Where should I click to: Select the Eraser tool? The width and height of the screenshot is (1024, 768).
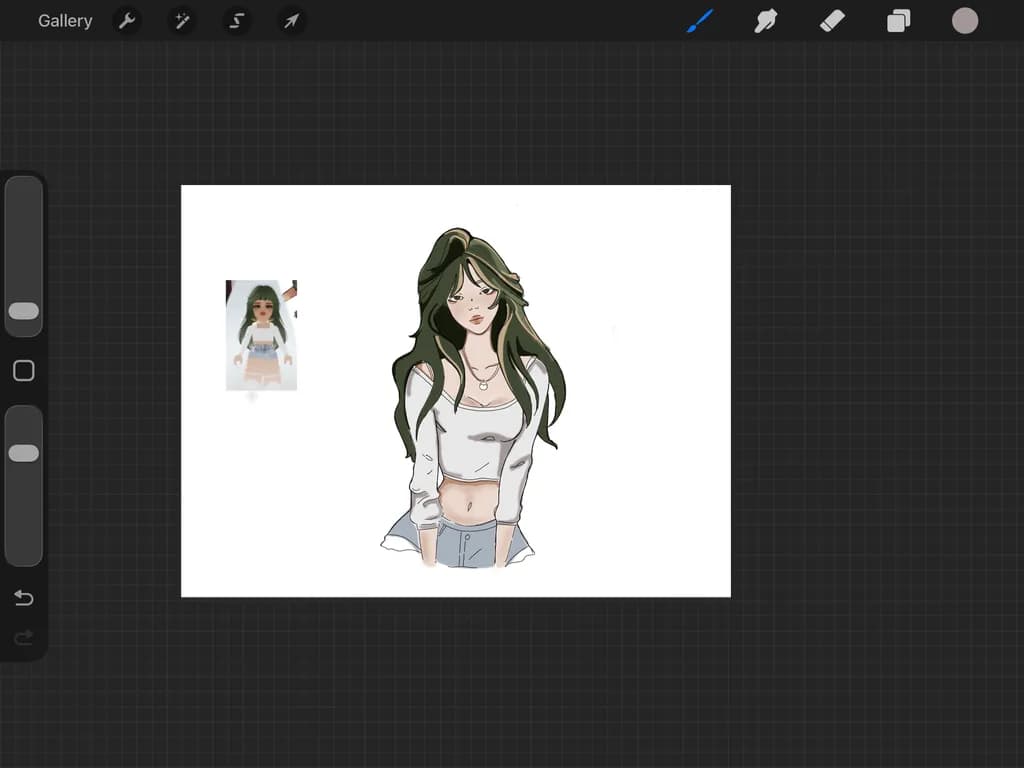tap(832, 21)
